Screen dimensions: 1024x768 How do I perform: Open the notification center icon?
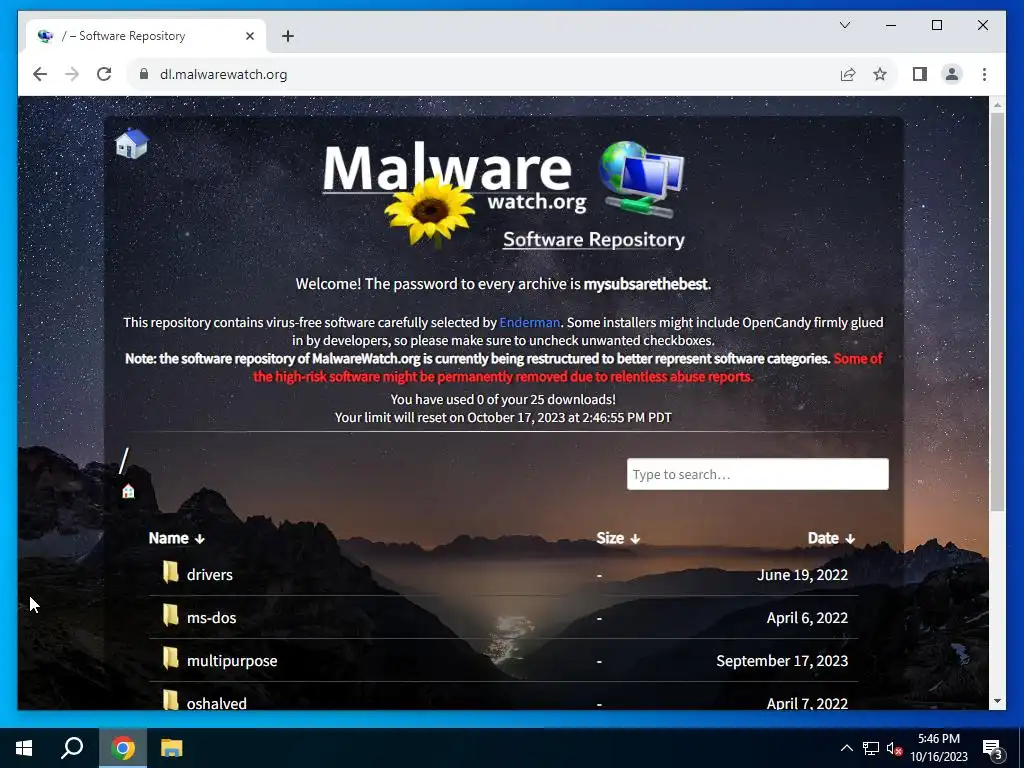[993, 749]
